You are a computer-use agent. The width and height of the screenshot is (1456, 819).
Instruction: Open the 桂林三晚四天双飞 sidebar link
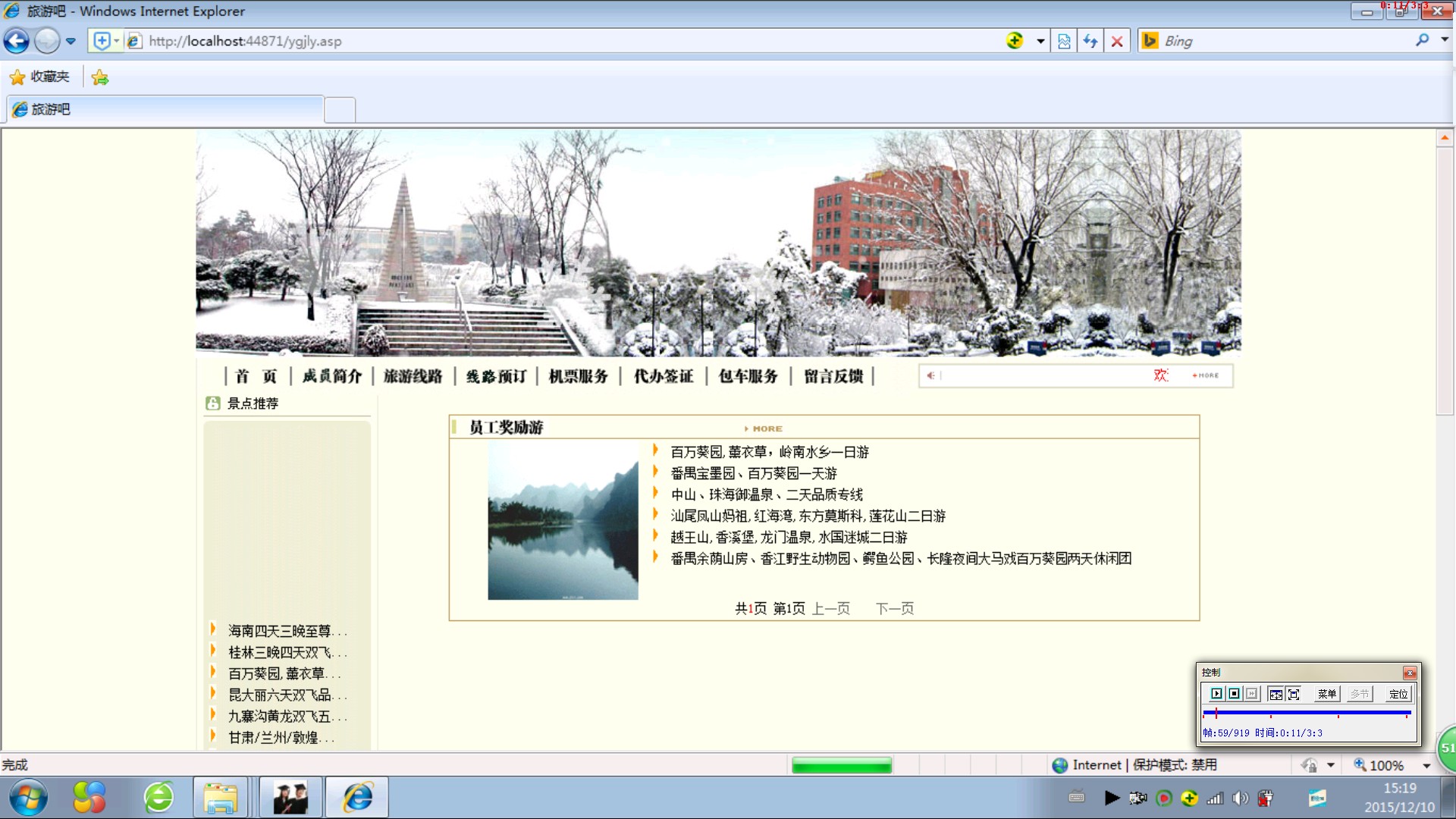[x=287, y=652]
